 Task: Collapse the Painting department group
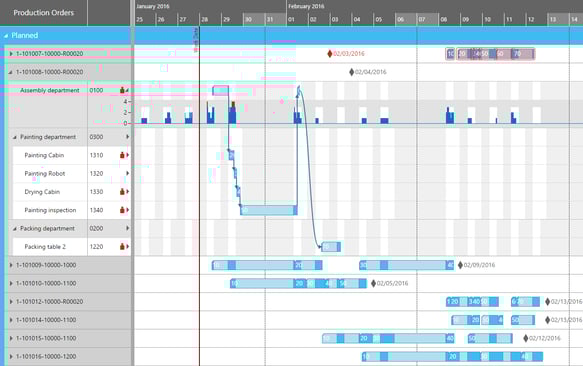[15, 137]
